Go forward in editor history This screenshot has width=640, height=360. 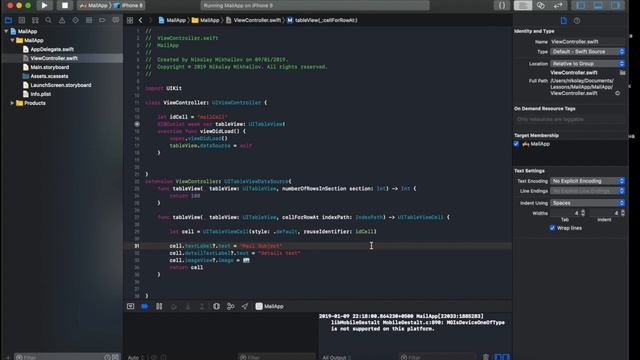(150, 20)
